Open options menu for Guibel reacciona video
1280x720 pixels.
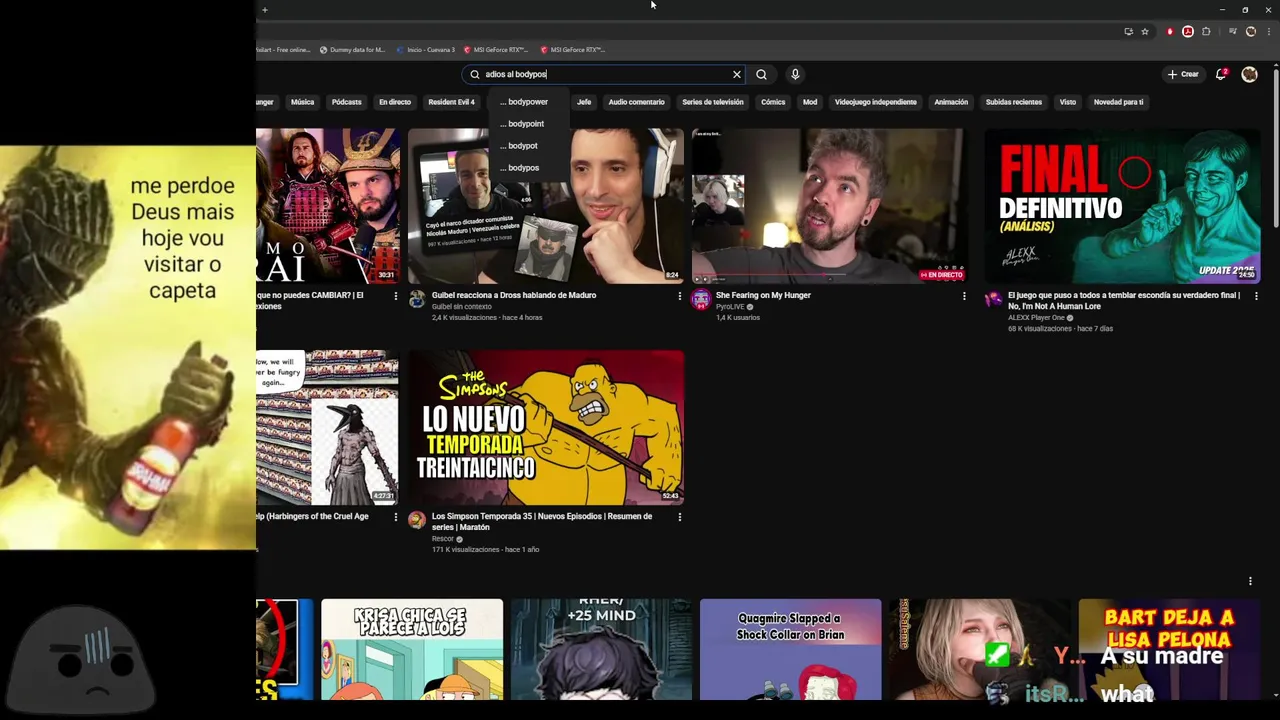(x=680, y=296)
